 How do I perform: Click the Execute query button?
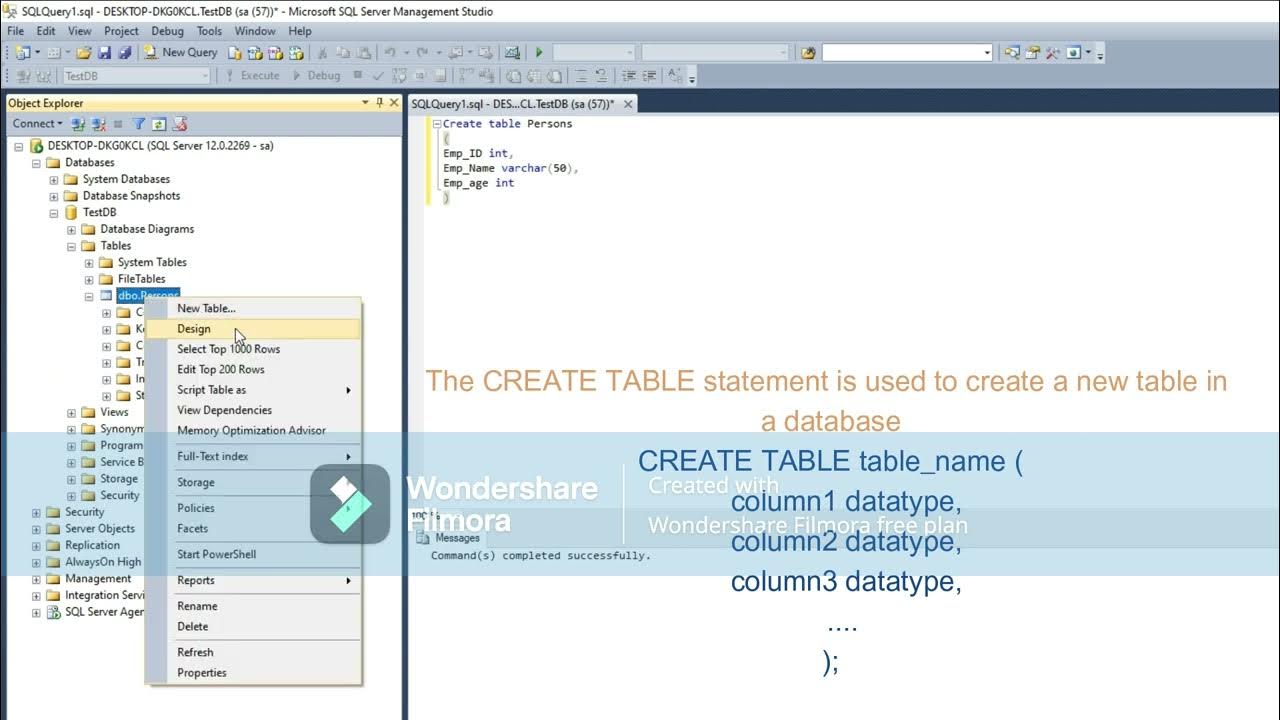(251, 75)
